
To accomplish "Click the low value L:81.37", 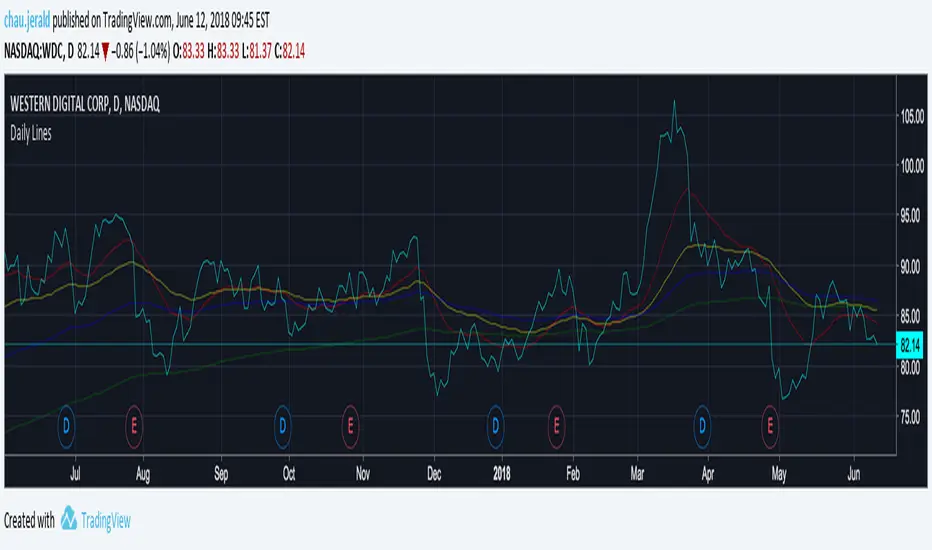I will tap(257, 52).
